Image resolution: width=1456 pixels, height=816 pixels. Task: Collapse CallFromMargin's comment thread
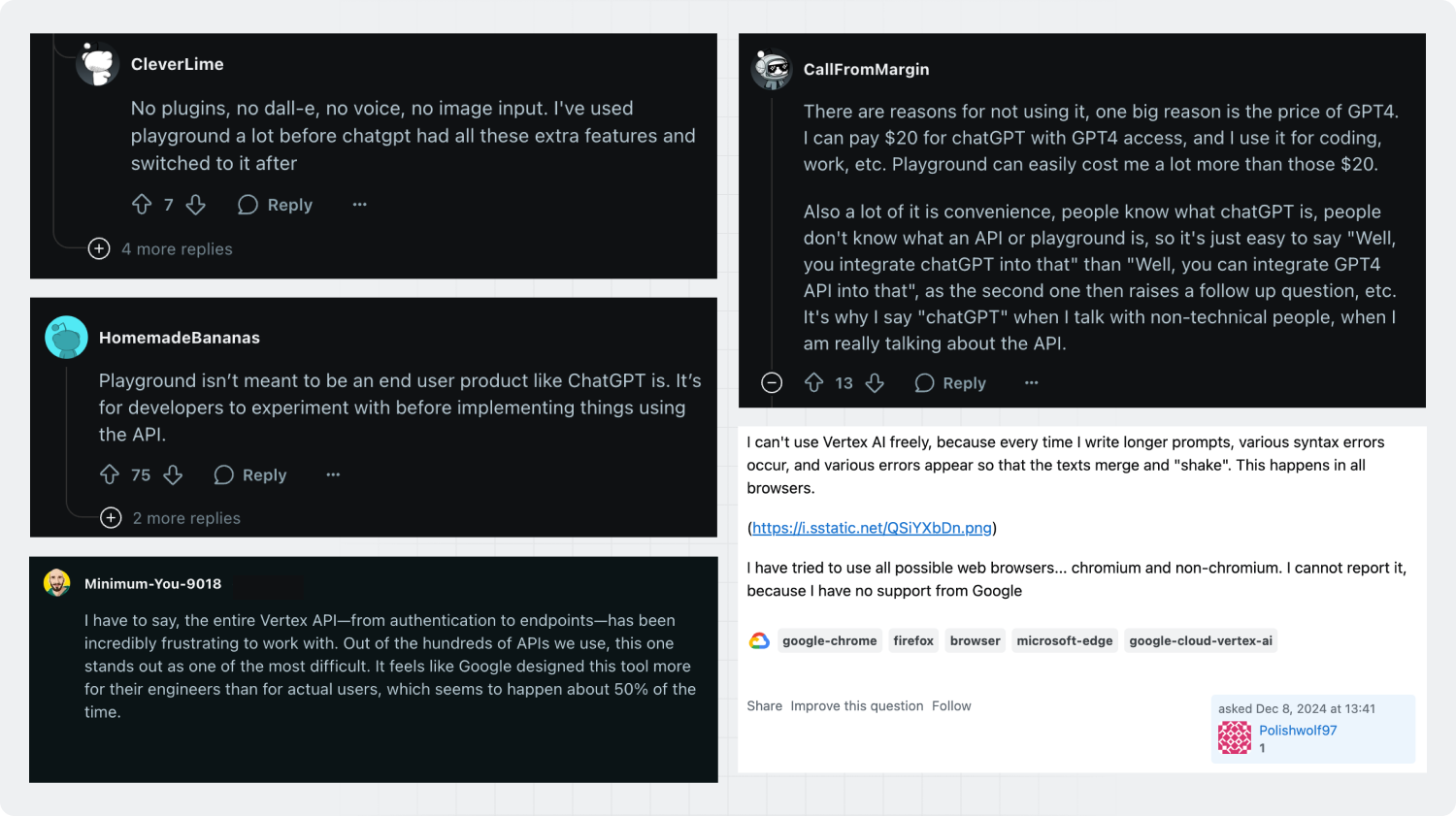772,383
